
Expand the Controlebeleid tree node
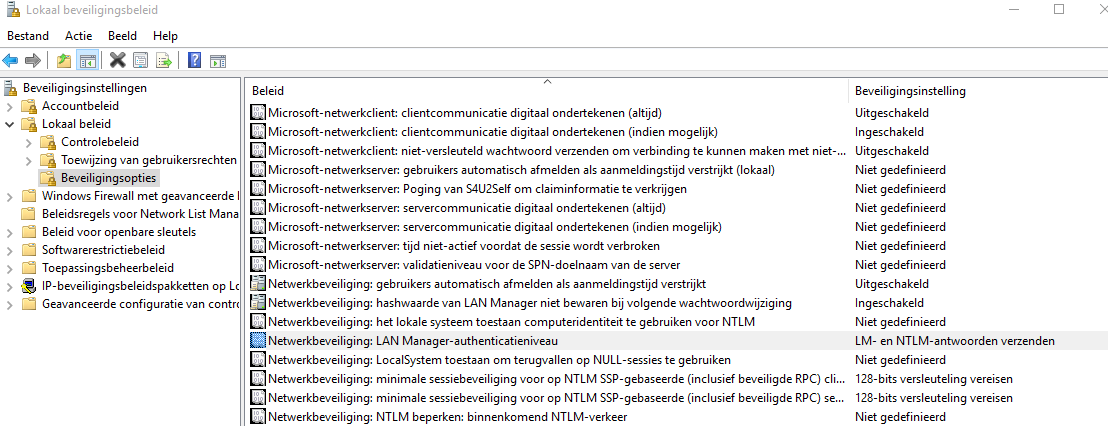click(x=28, y=142)
